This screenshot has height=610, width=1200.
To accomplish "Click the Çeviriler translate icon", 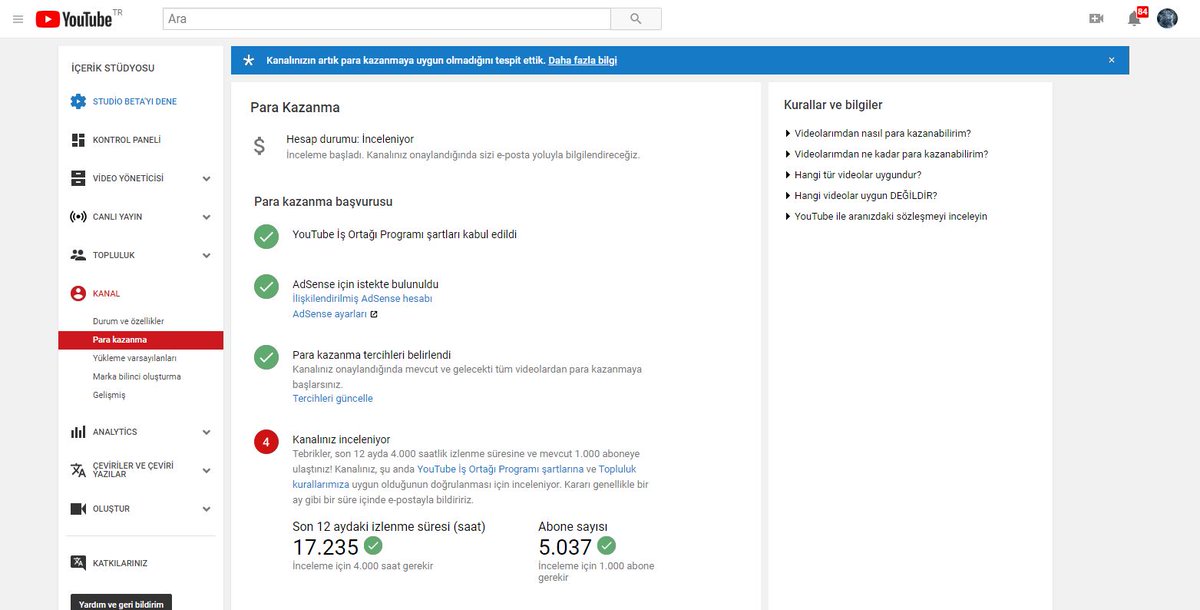I will tap(78, 470).
